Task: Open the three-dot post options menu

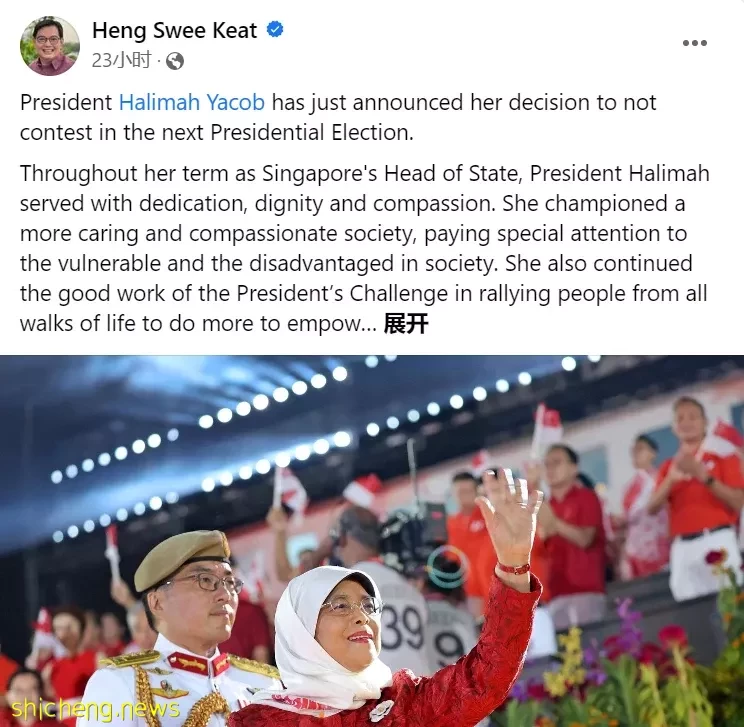Action: coord(695,43)
